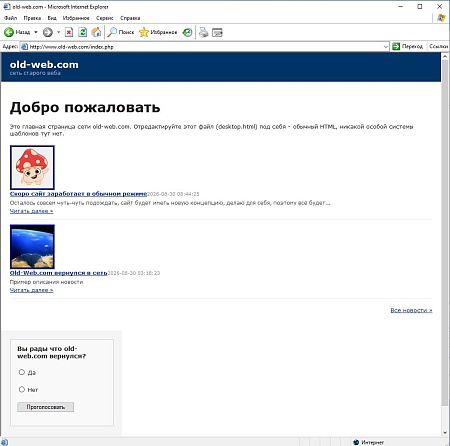Click the 'Интернет' status bar text
The height and width of the screenshot is (446, 450).
pos(372,442)
